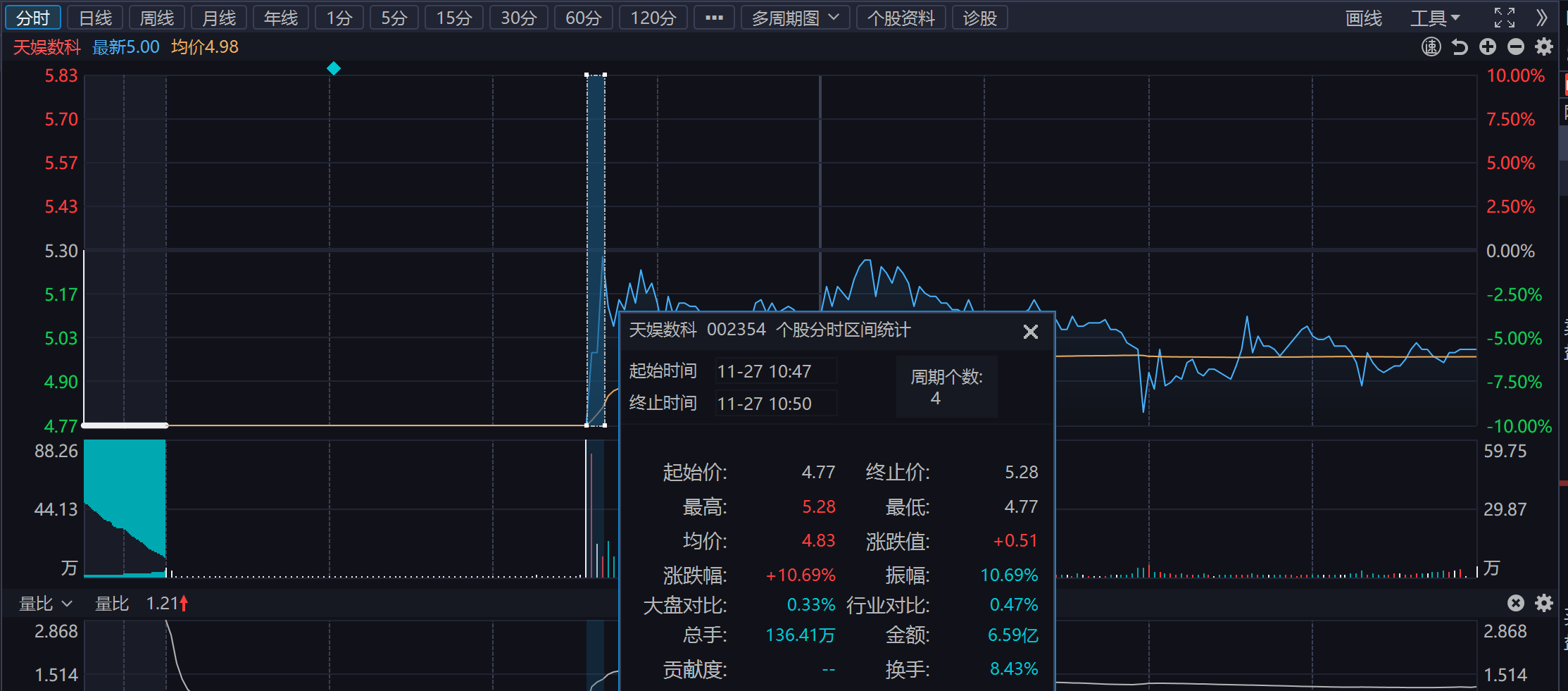Select the 60分 period tab
The image size is (1568, 691).
click(x=583, y=18)
